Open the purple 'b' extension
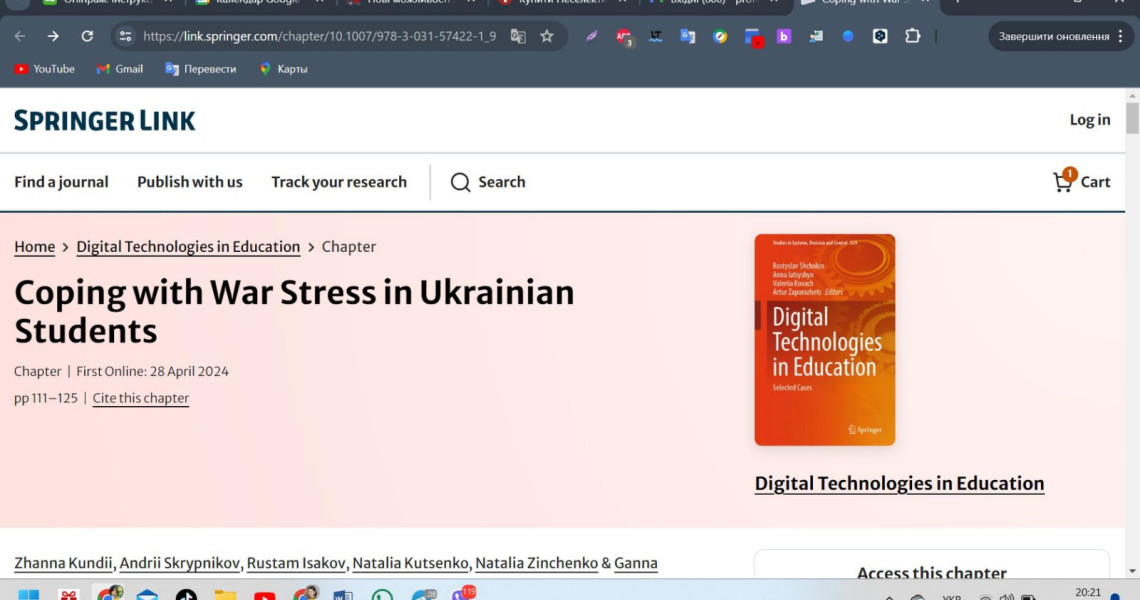Image resolution: width=1140 pixels, height=600 pixels. [784, 36]
